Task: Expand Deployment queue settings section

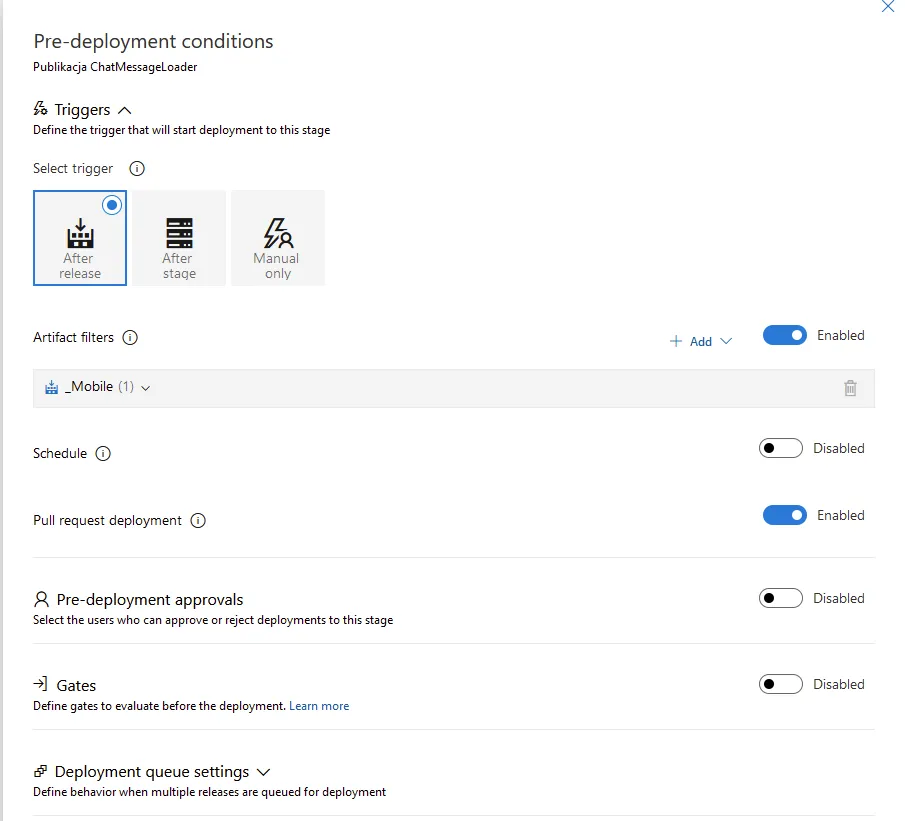Action: [x=264, y=772]
